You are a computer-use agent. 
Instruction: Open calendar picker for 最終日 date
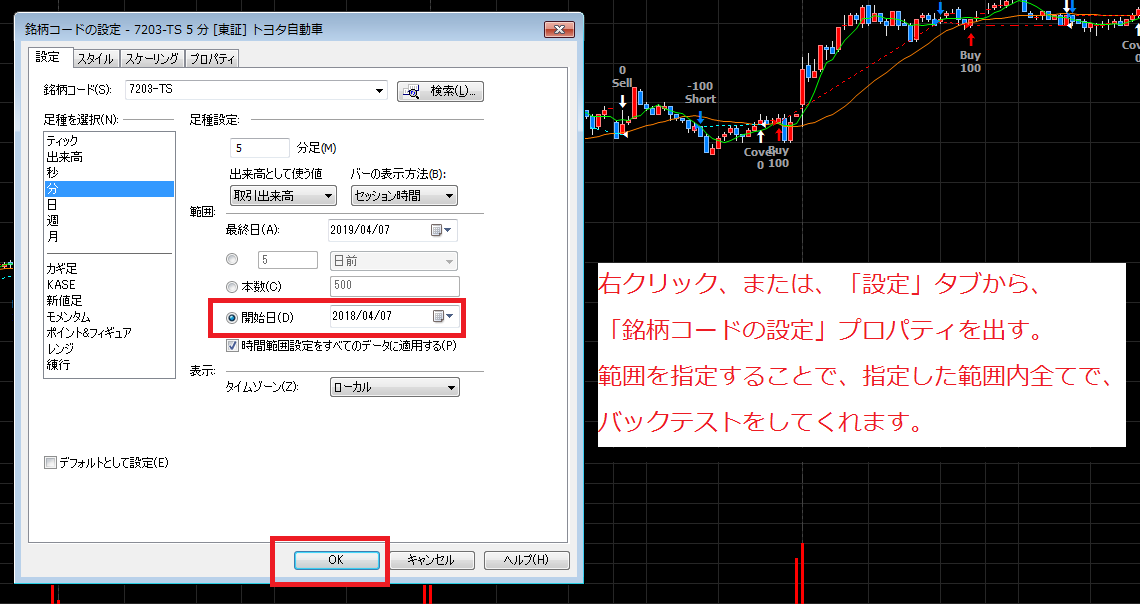(441, 230)
